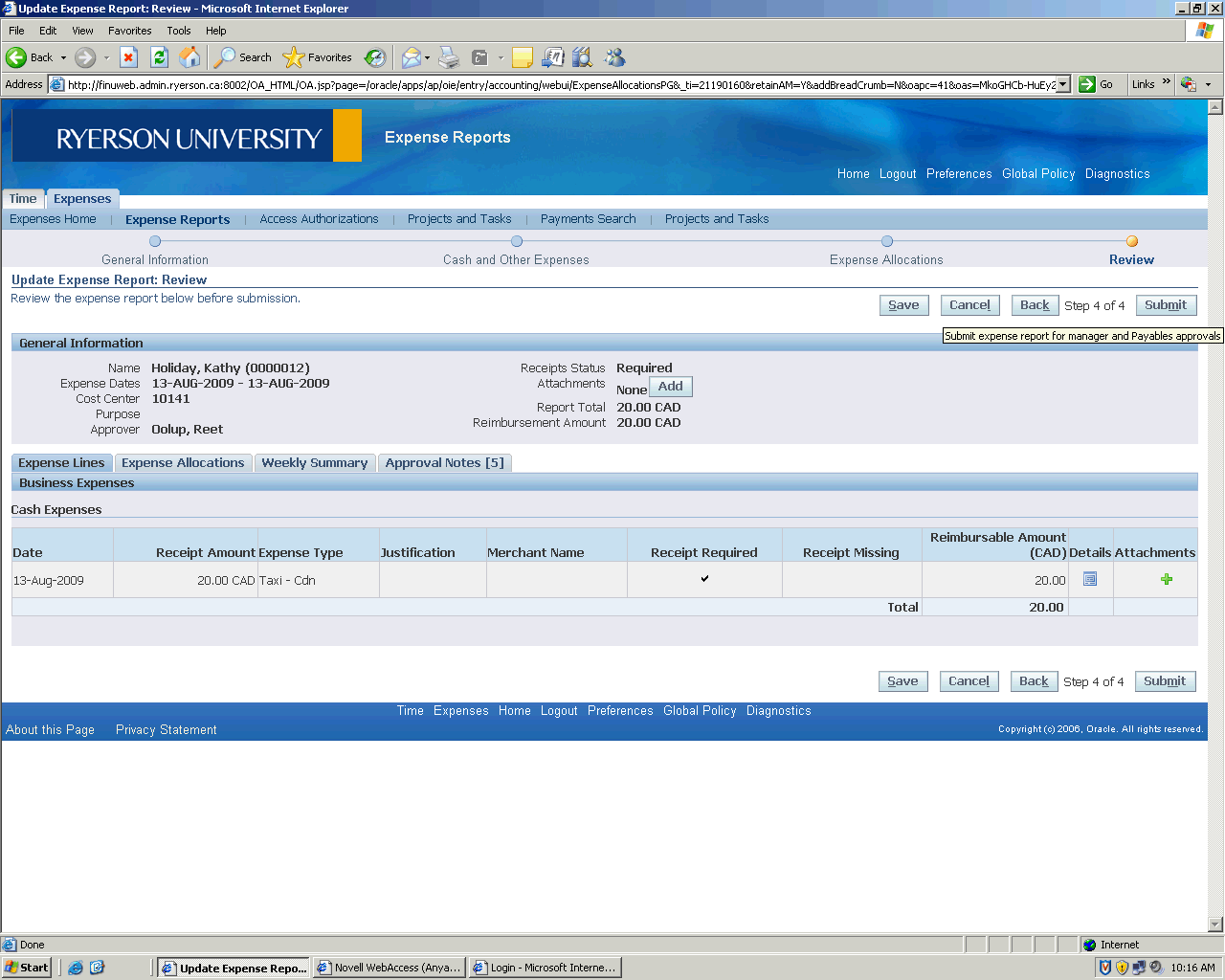1225x980 pixels.
Task: Open the Back button history dropdown arrow
Action: (x=64, y=57)
